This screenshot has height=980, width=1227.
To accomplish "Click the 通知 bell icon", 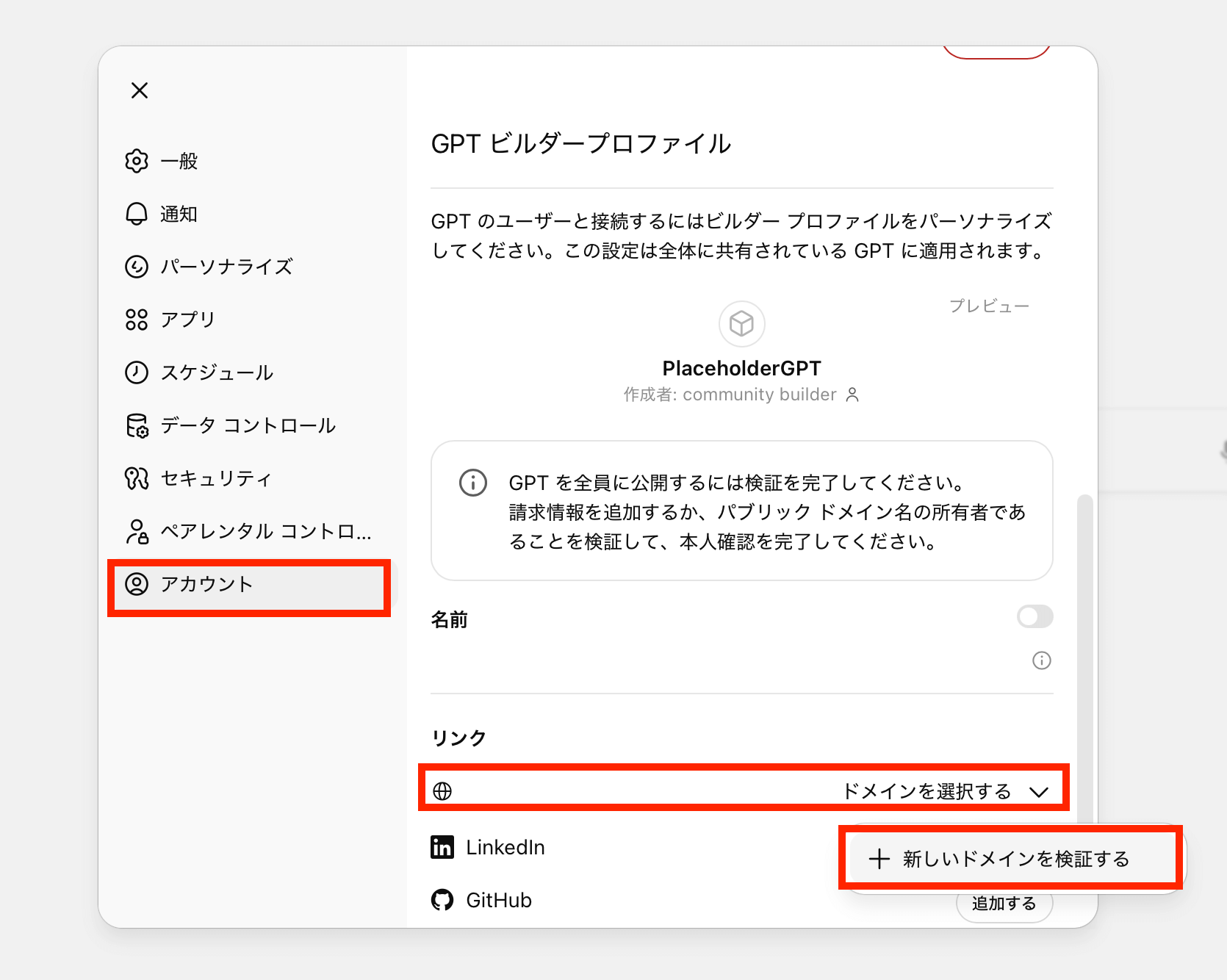I will (x=137, y=214).
